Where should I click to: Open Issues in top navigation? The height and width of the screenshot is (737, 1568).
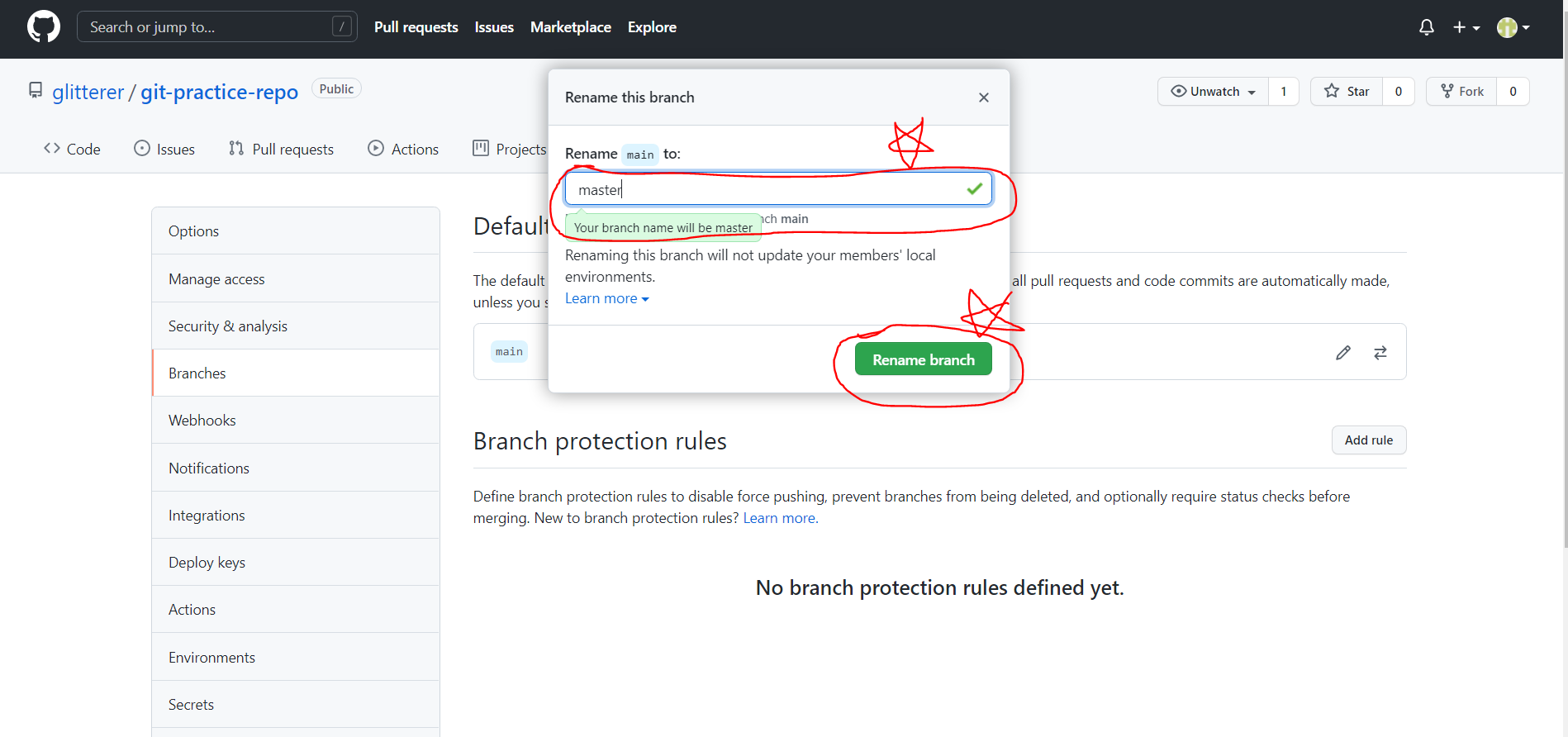494,27
